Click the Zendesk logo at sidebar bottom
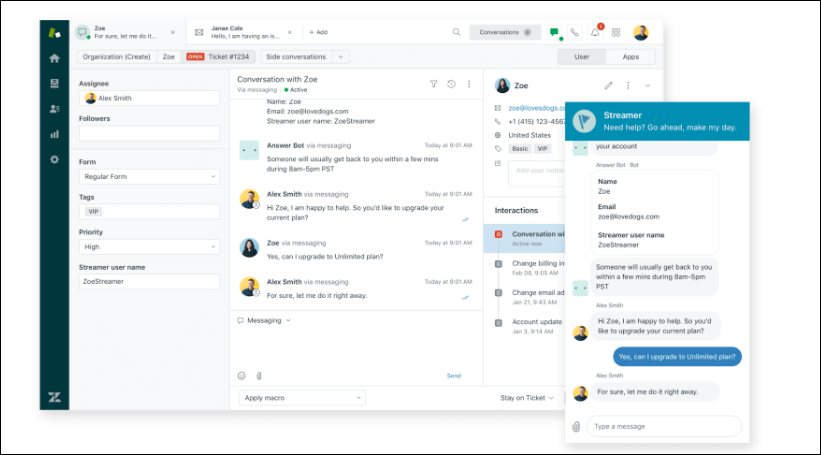The height and width of the screenshot is (455, 821). click(54, 397)
